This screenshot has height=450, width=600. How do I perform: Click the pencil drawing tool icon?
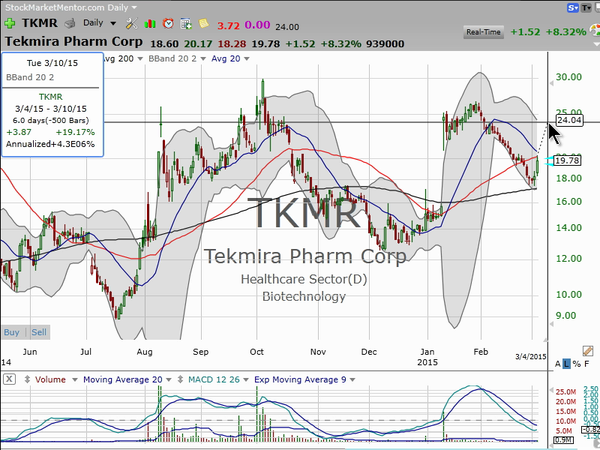(588, 350)
